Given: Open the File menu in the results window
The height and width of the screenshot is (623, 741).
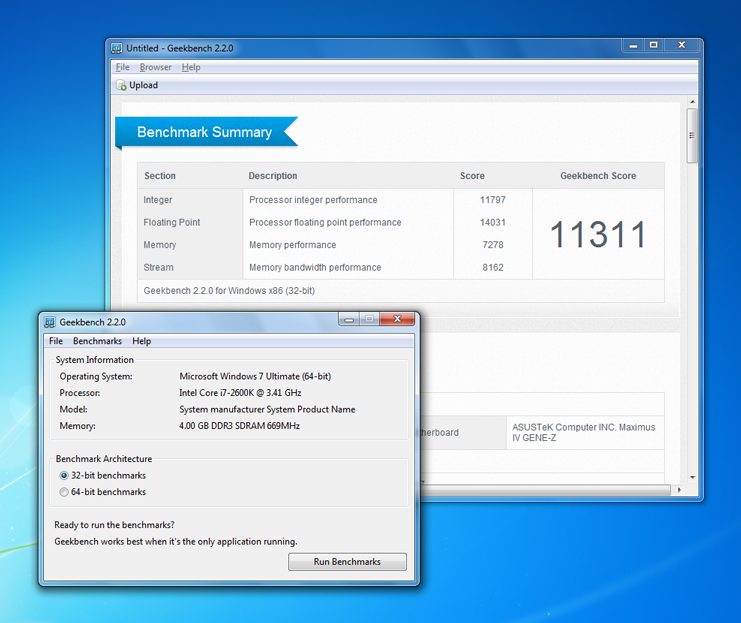Looking at the screenshot, I should point(122,67).
